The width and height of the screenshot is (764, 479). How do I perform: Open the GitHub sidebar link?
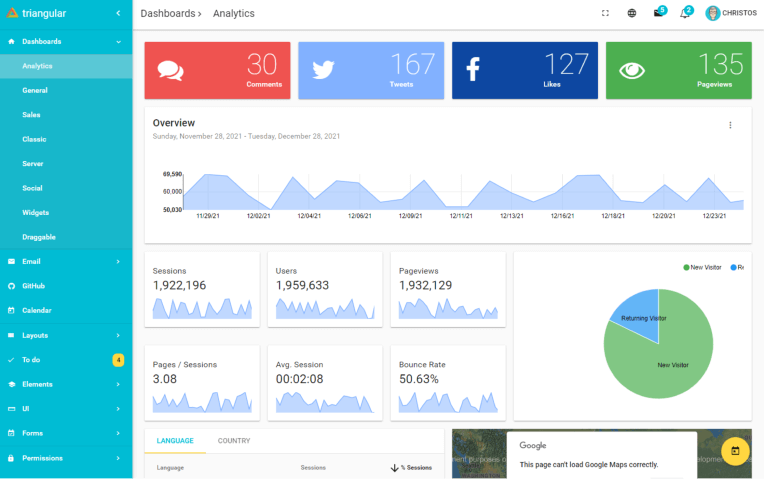click(66, 286)
